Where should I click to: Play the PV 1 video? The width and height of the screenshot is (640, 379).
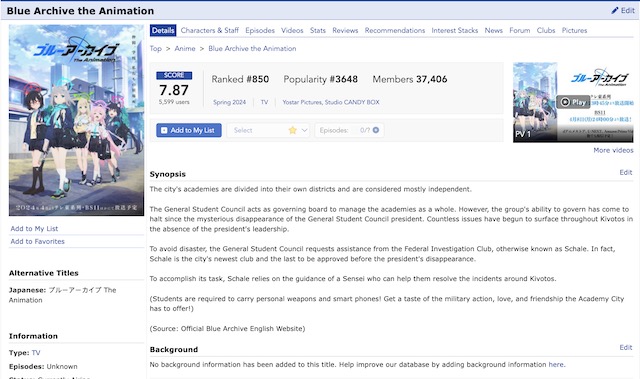(x=573, y=102)
